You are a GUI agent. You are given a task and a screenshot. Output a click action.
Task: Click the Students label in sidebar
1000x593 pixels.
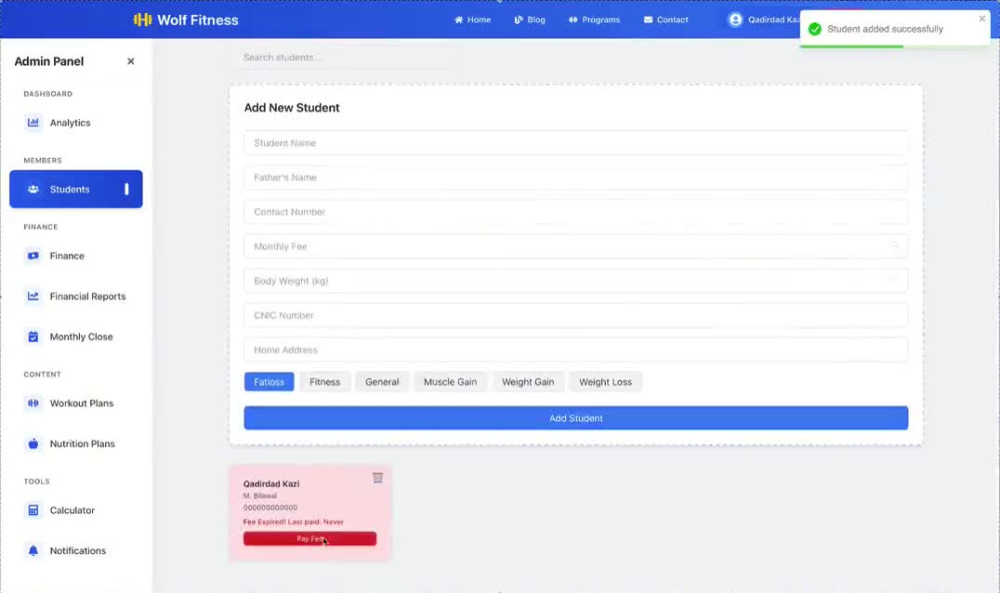pyautogui.click(x=70, y=189)
